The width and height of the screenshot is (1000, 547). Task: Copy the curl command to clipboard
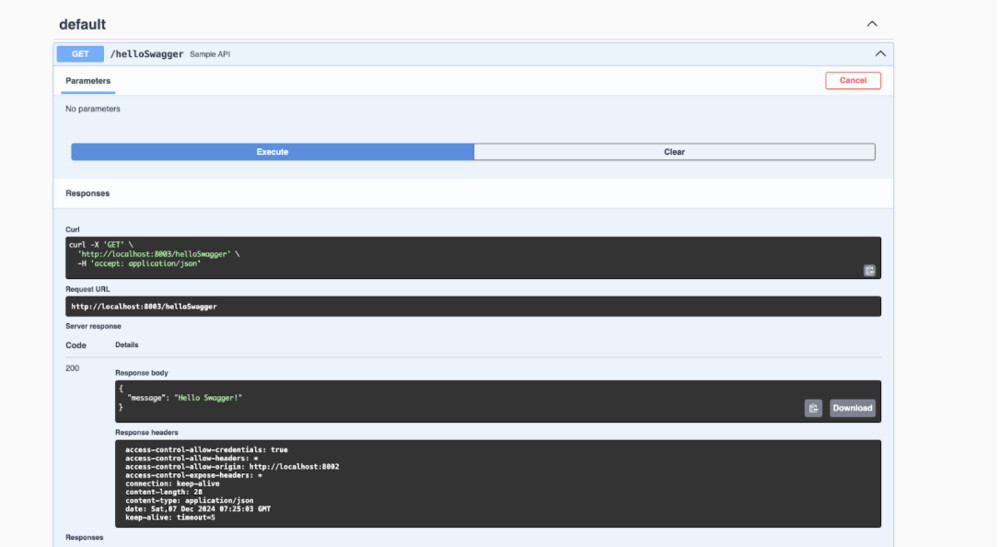[x=869, y=270]
